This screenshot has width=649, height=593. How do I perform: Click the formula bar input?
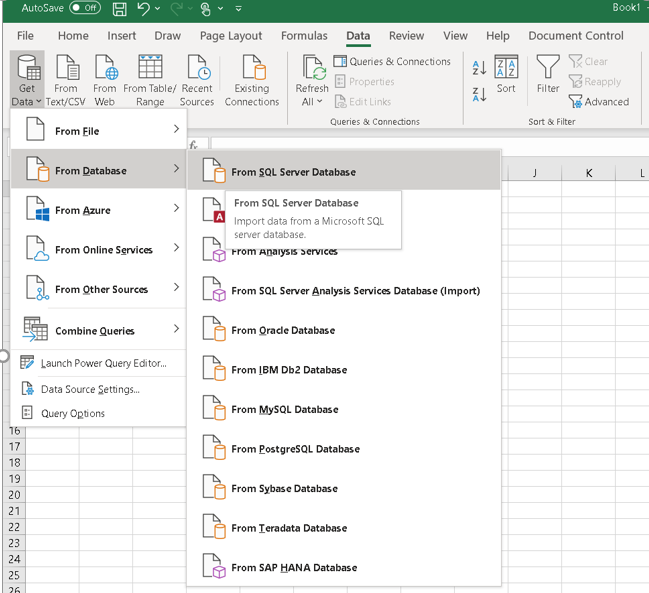tap(430, 145)
